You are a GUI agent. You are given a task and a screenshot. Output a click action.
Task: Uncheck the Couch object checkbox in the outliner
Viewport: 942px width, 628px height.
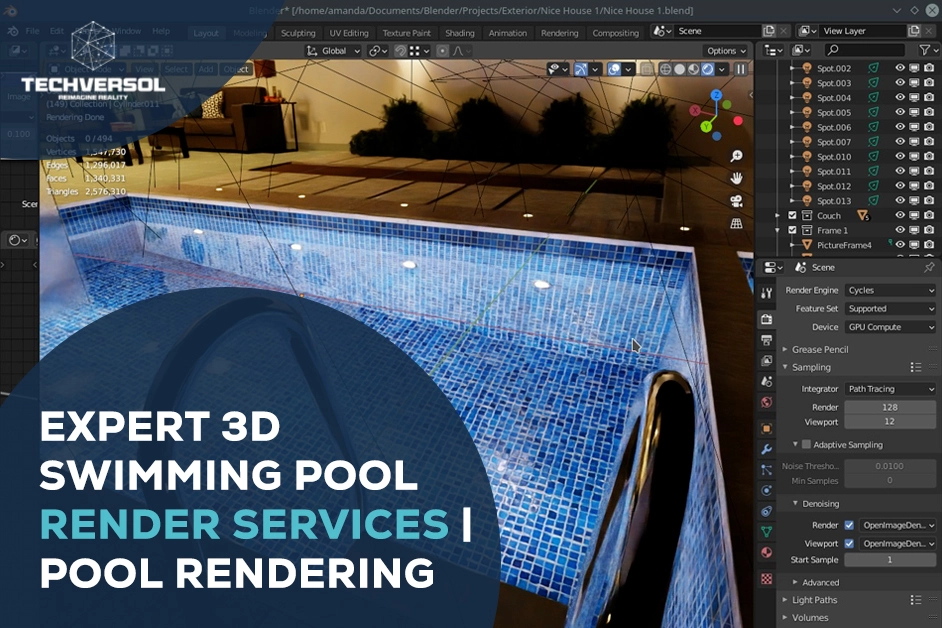click(793, 215)
